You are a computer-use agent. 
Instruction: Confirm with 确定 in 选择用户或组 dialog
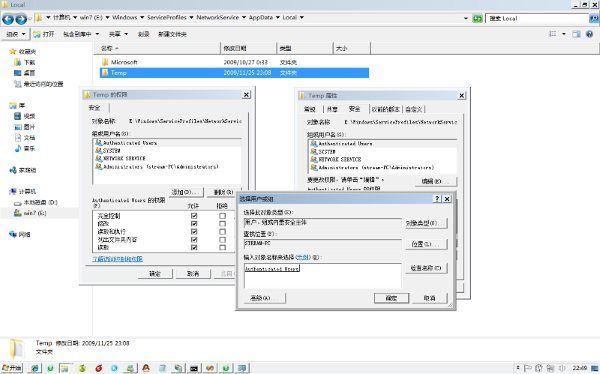(x=391, y=298)
